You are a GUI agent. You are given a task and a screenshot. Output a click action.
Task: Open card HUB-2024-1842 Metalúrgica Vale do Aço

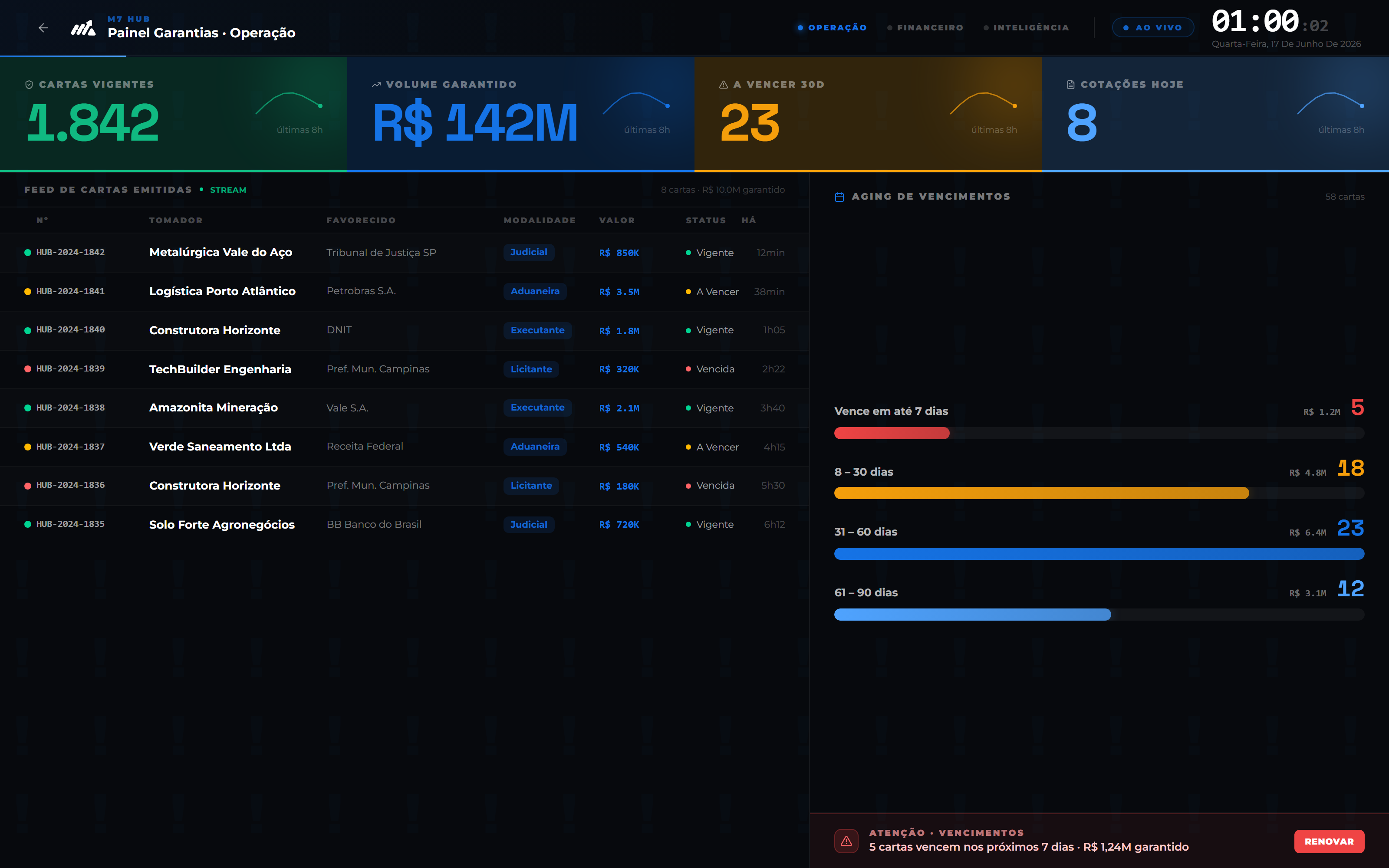[405, 253]
